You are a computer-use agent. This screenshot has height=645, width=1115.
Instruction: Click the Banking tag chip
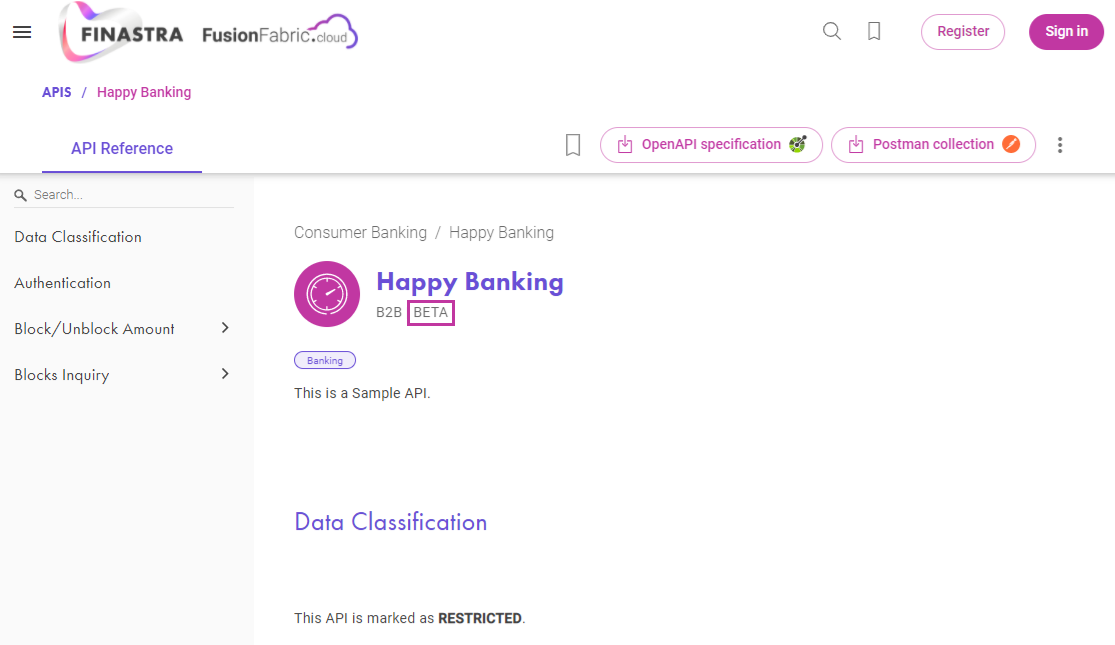(325, 361)
